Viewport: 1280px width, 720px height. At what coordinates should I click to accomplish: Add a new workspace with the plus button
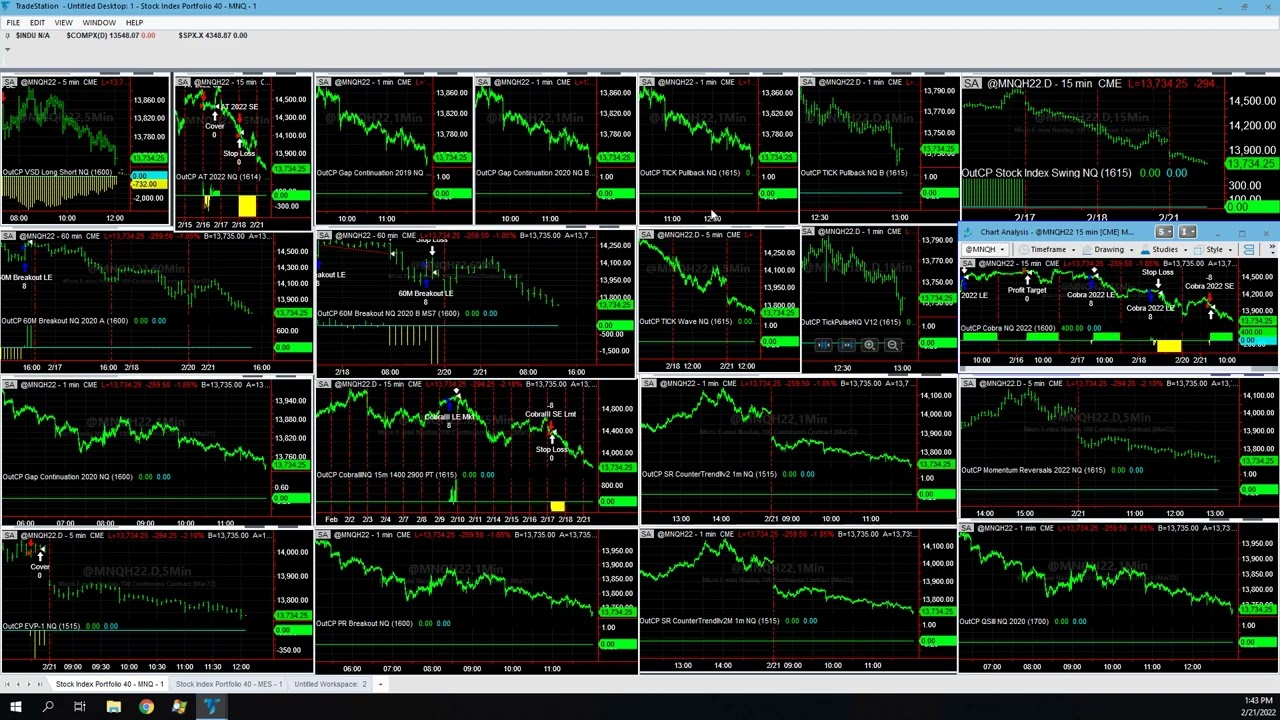click(x=380, y=684)
